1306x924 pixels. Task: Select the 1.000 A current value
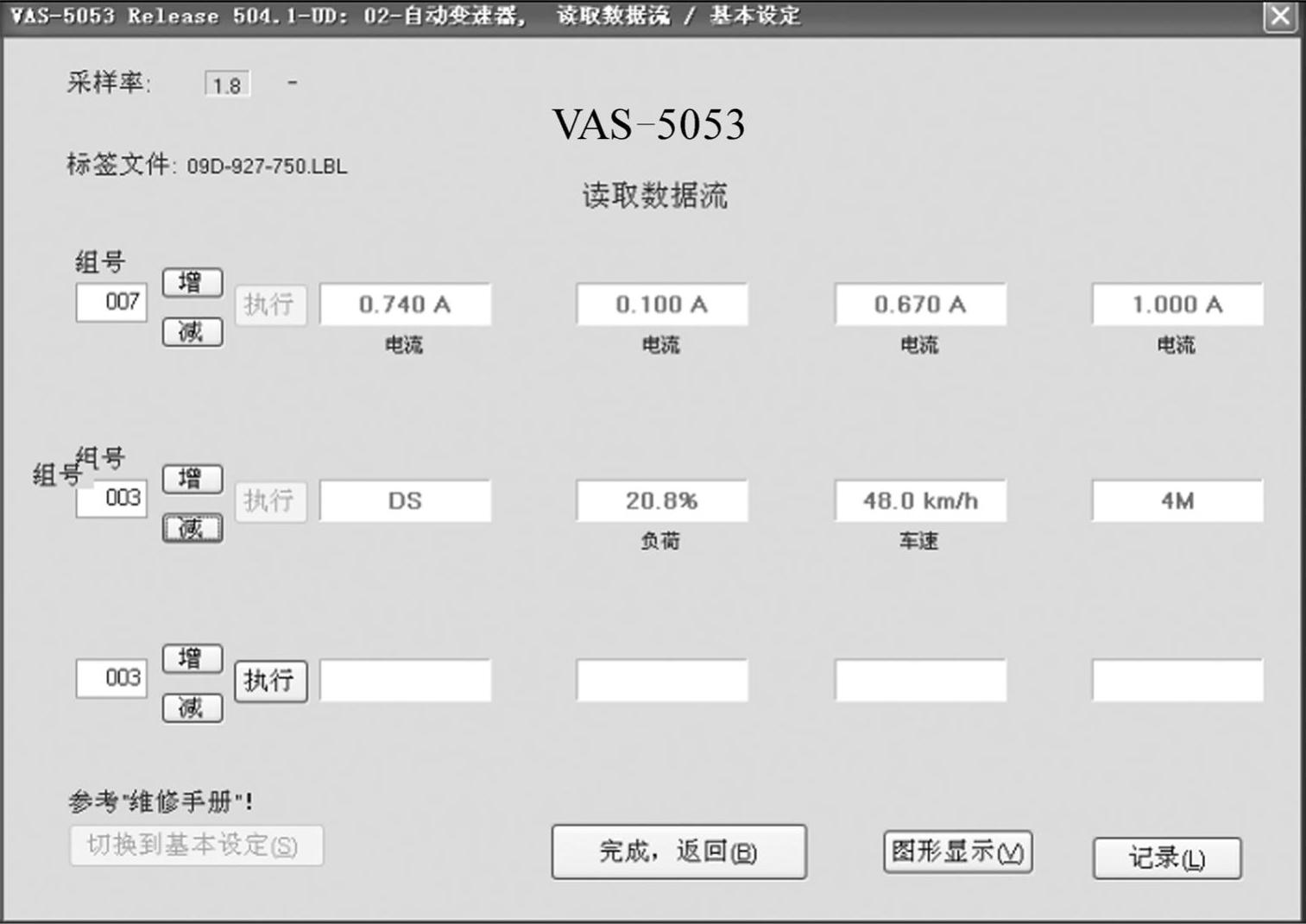point(1177,305)
